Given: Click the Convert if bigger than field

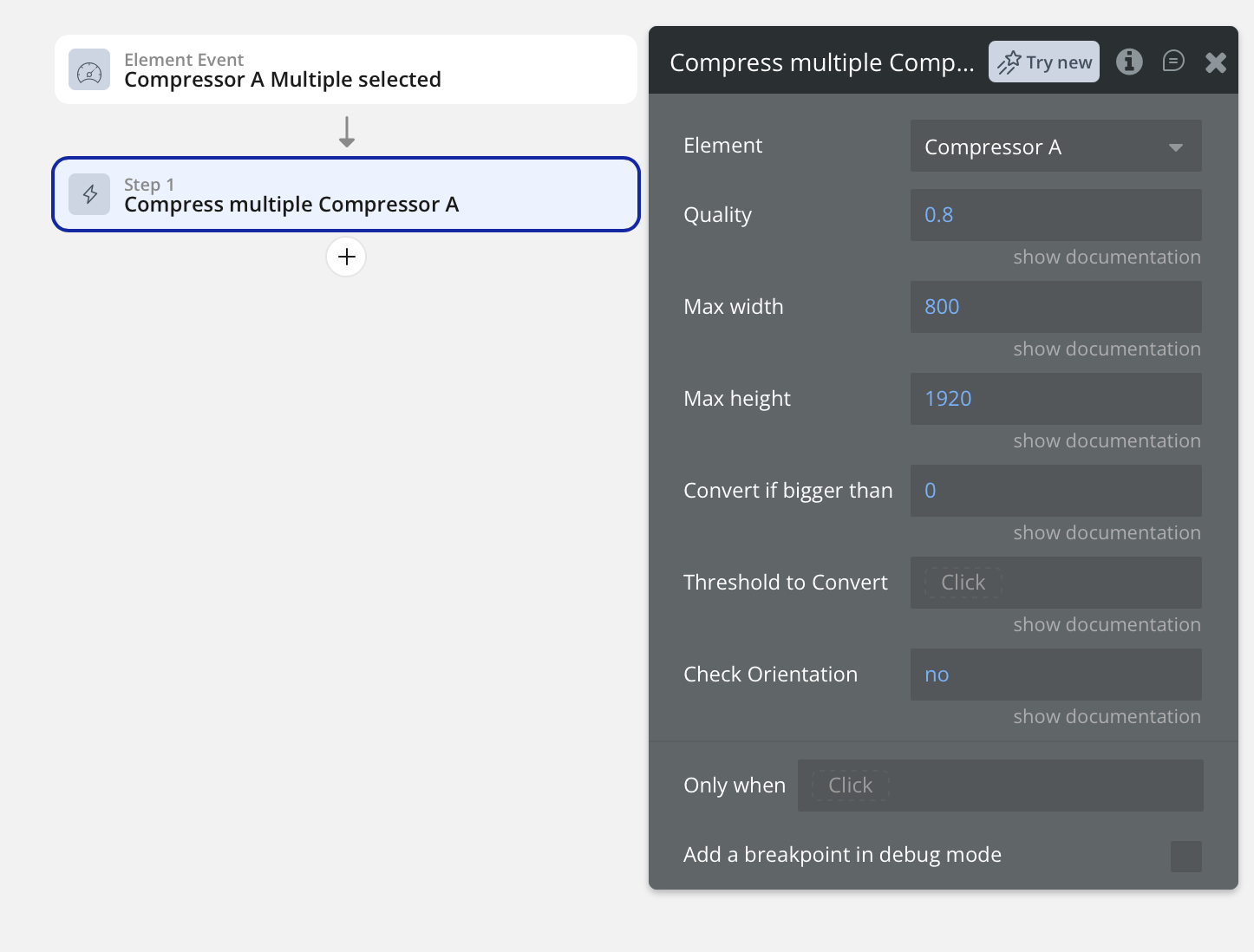Looking at the screenshot, I should pyautogui.click(x=1055, y=491).
